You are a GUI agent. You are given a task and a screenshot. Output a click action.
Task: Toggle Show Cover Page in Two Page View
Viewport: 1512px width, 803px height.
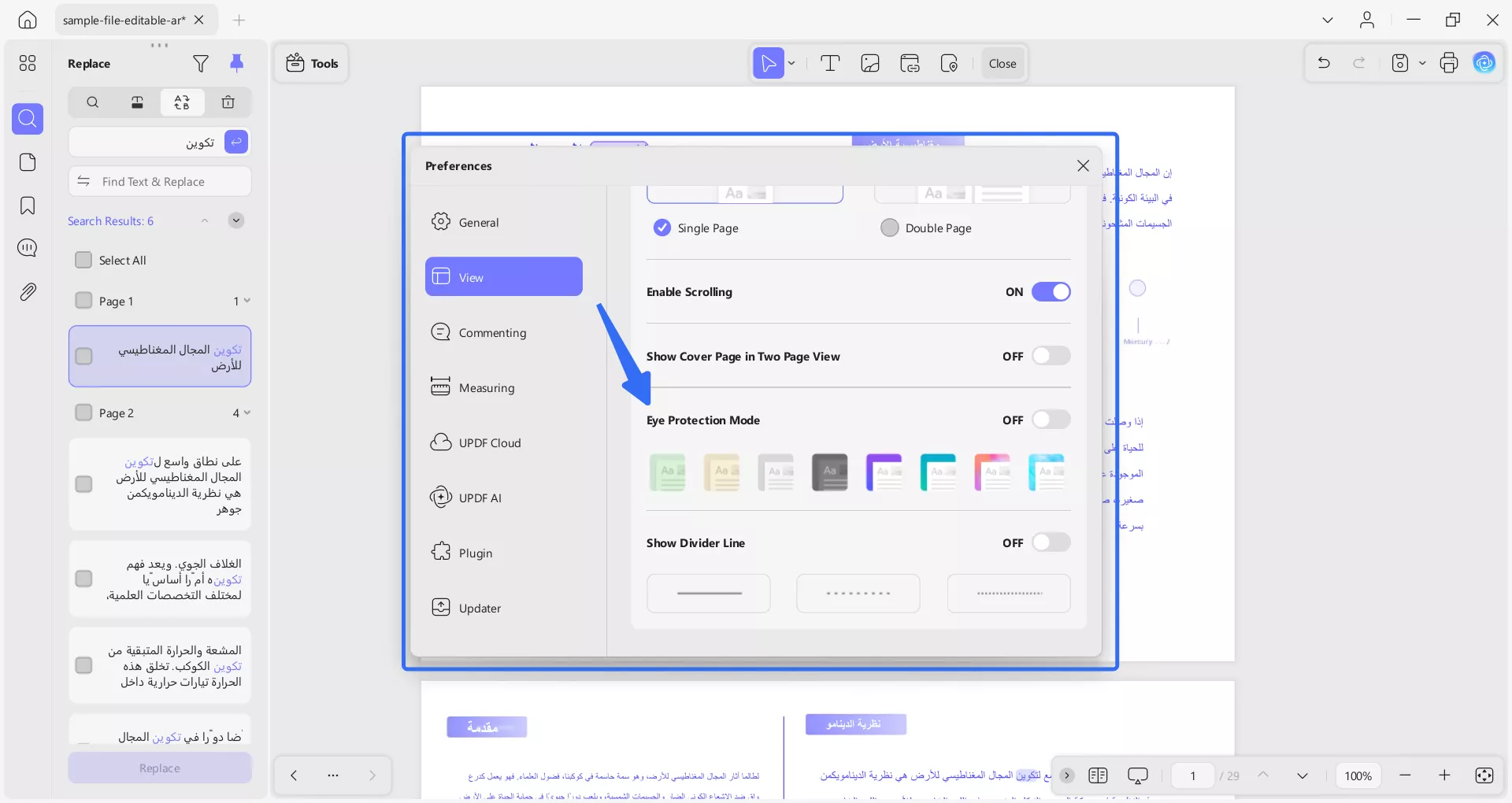1051,356
